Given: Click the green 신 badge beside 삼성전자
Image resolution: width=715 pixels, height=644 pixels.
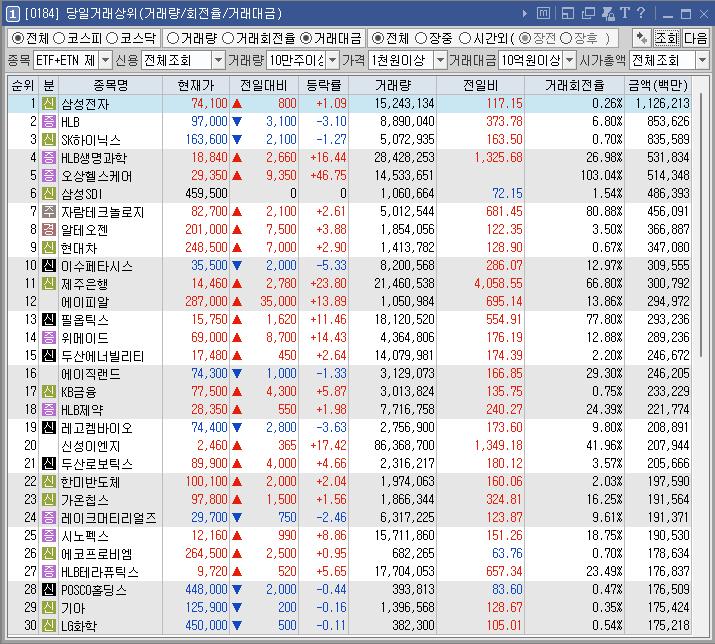Looking at the screenshot, I should click(x=49, y=104).
